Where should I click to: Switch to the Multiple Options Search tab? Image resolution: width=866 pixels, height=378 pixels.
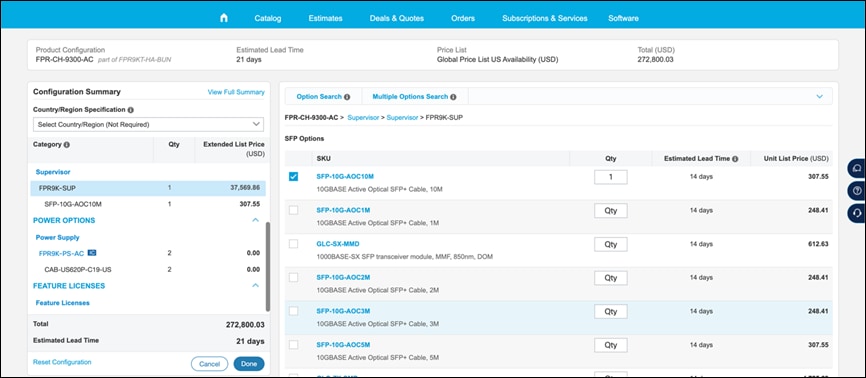(415, 96)
